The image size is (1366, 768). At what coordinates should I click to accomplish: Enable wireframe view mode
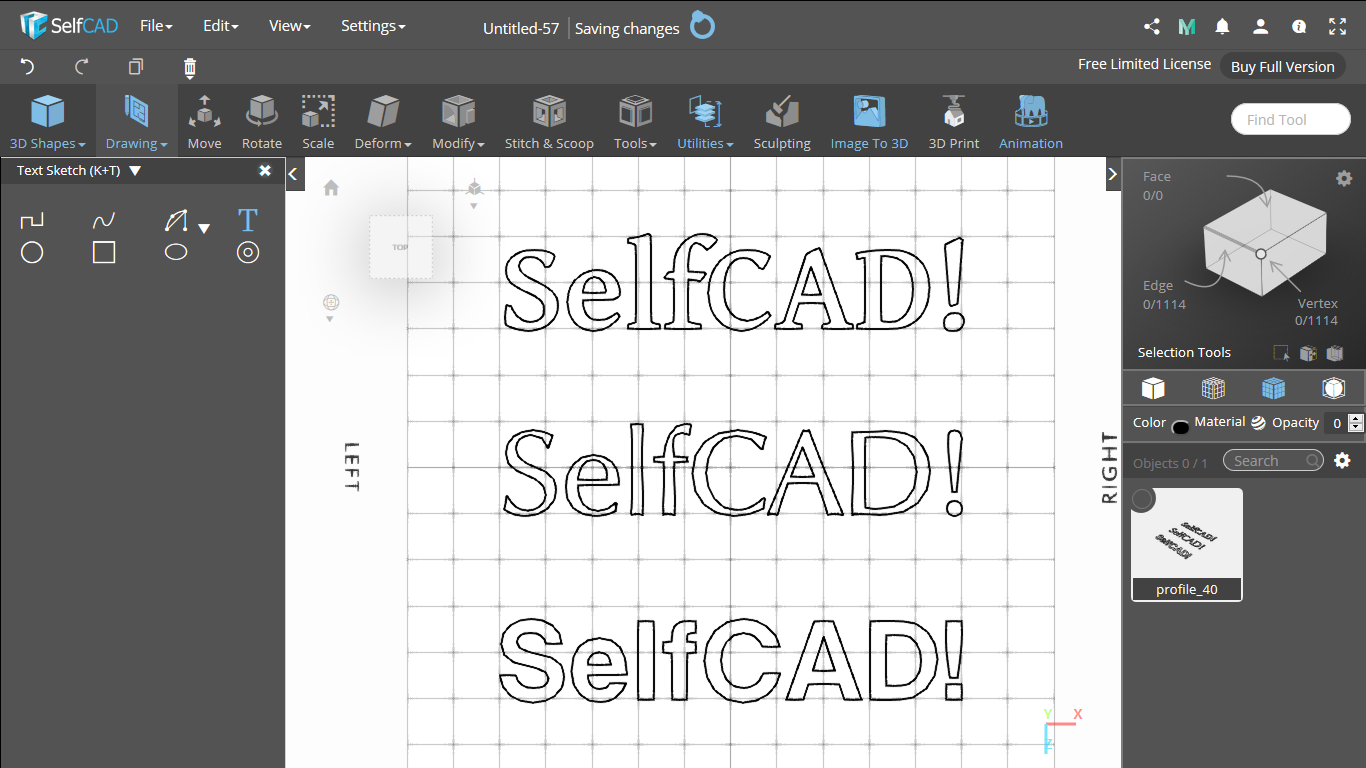1213,388
